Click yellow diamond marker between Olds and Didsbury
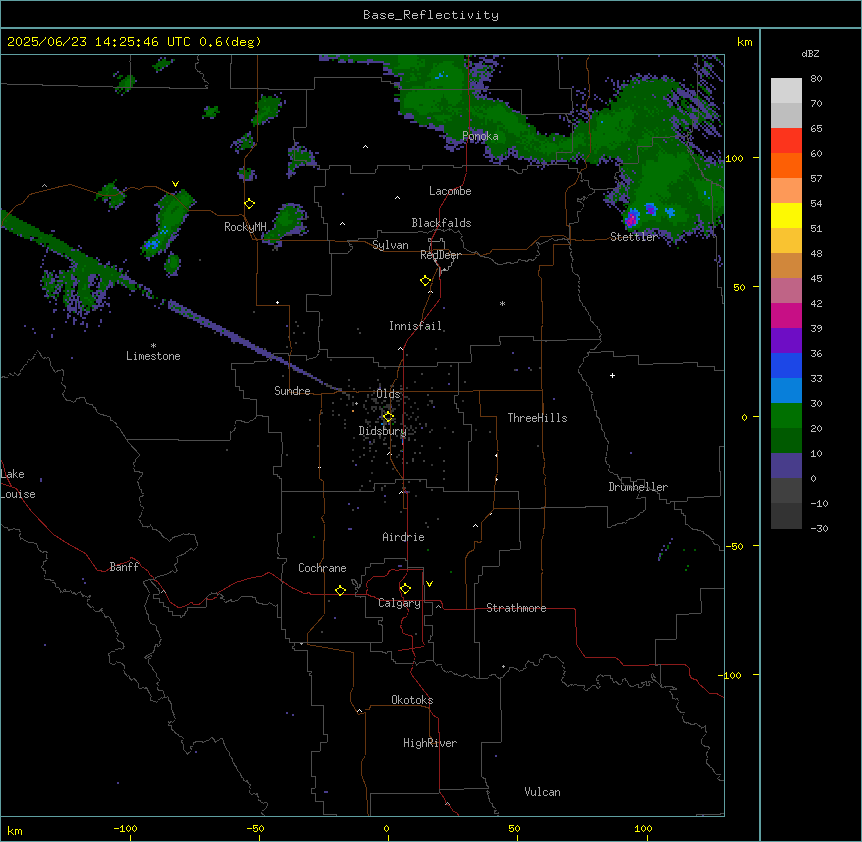The width and height of the screenshot is (862, 842). [x=388, y=417]
